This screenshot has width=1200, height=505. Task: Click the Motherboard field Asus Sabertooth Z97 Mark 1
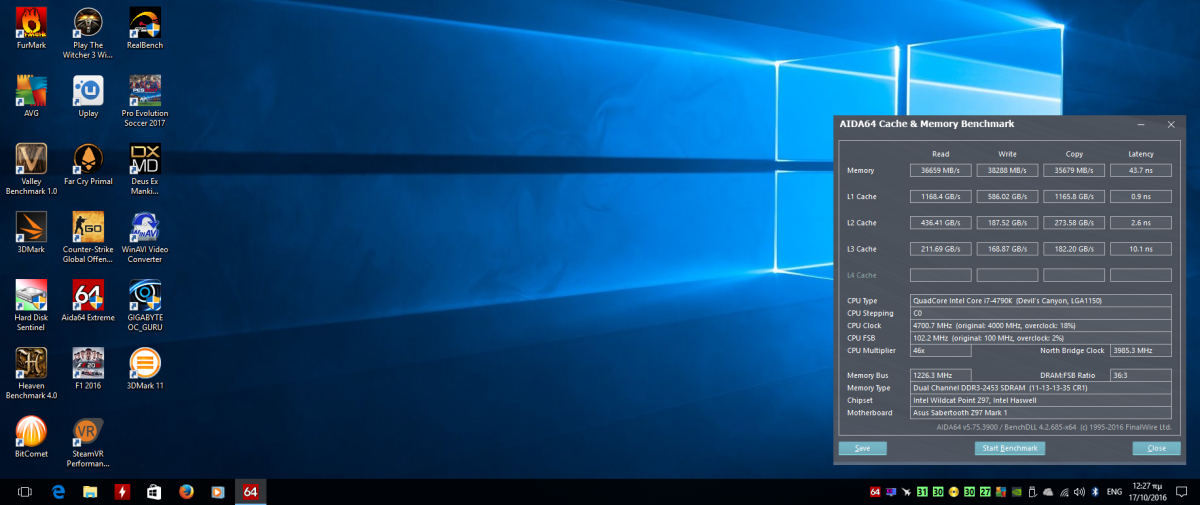(1040, 412)
